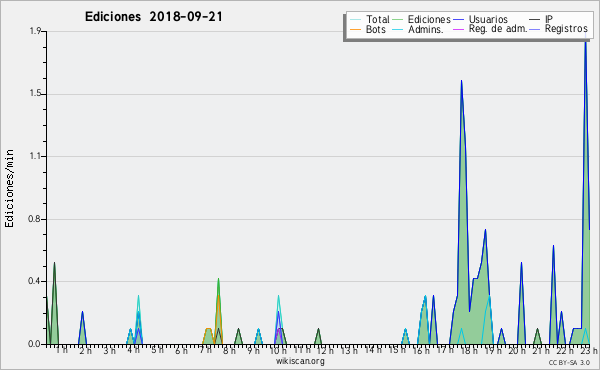Screen dimensions: 600x370
Task: Click the Total cyan legend line
Action: (x=355, y=20)
